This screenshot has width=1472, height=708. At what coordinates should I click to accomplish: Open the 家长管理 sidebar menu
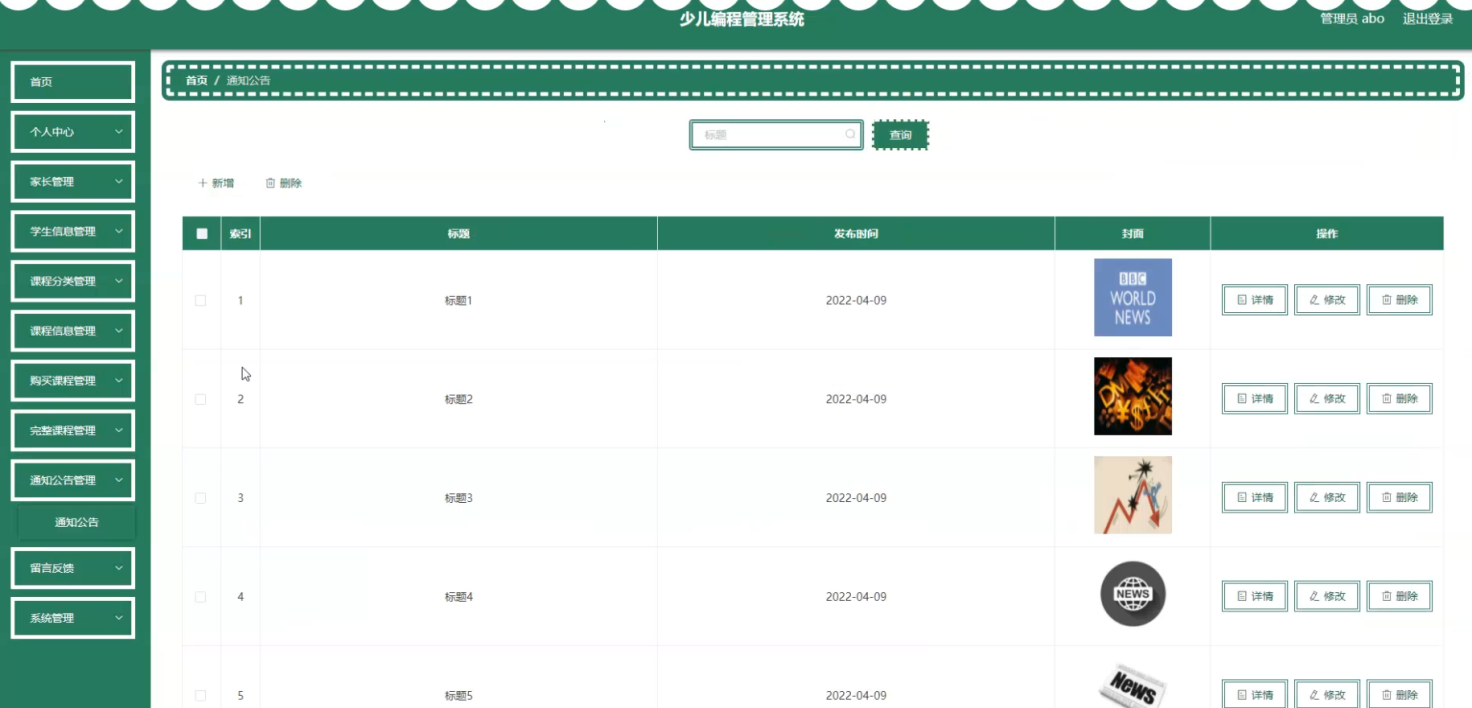[x=72, y=181]
